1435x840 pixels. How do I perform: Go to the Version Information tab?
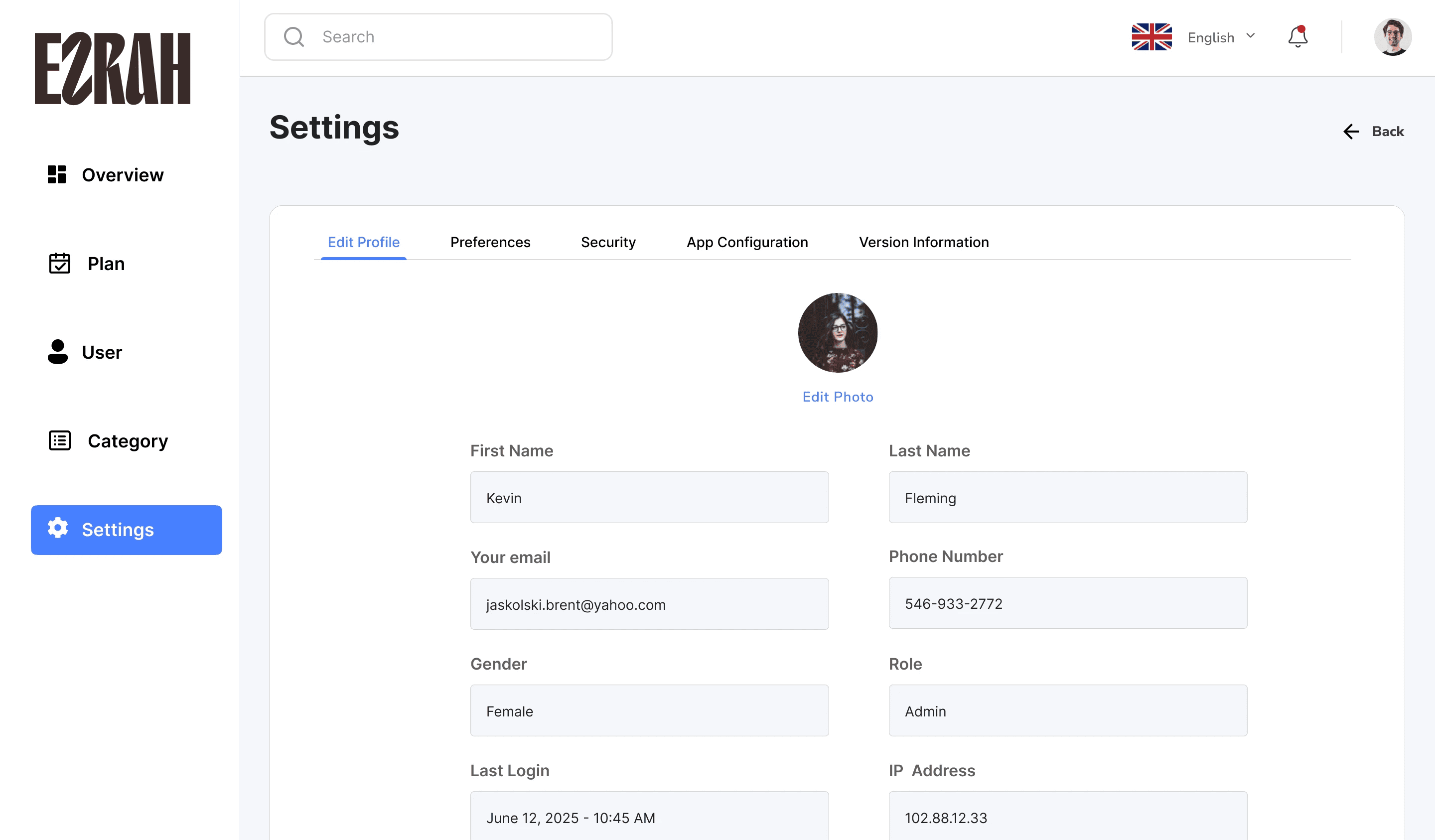click(924, 242)
